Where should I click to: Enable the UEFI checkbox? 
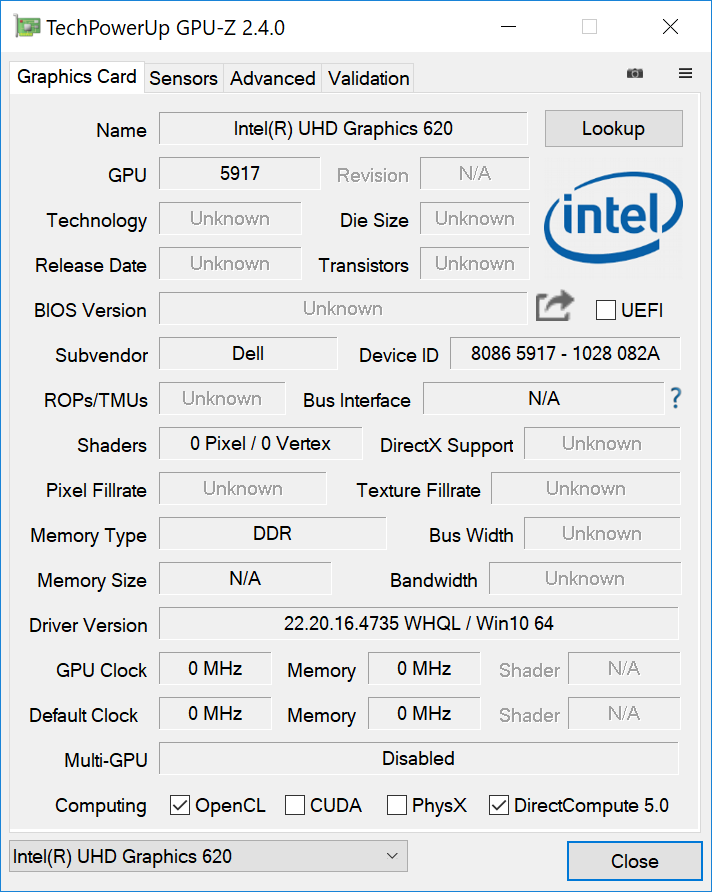[x=605, y=310]
